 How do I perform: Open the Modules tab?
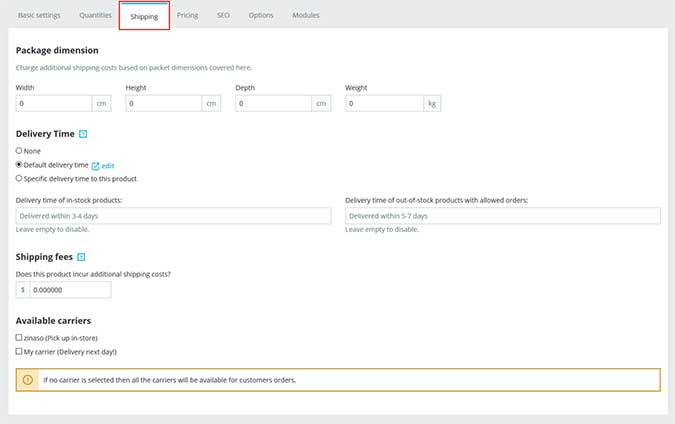pyautogui.click(x=306, y=16)
